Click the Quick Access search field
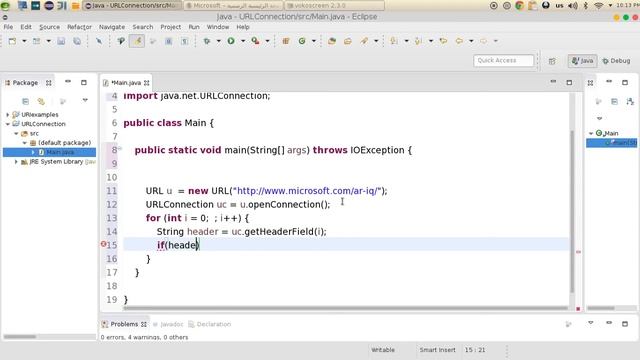640x360 pixels. 504,60
